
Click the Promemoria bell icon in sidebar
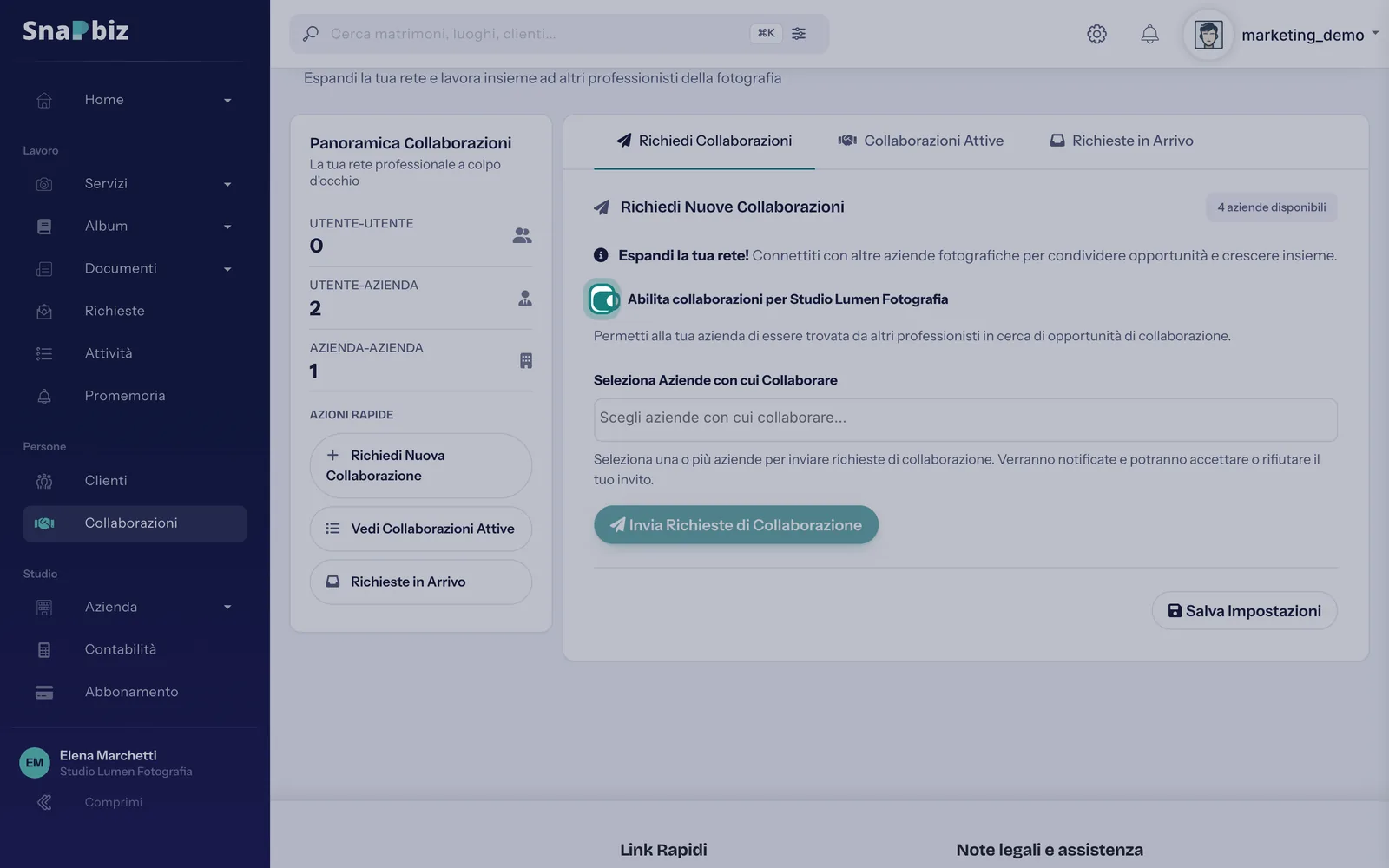[x=44, y=396]
